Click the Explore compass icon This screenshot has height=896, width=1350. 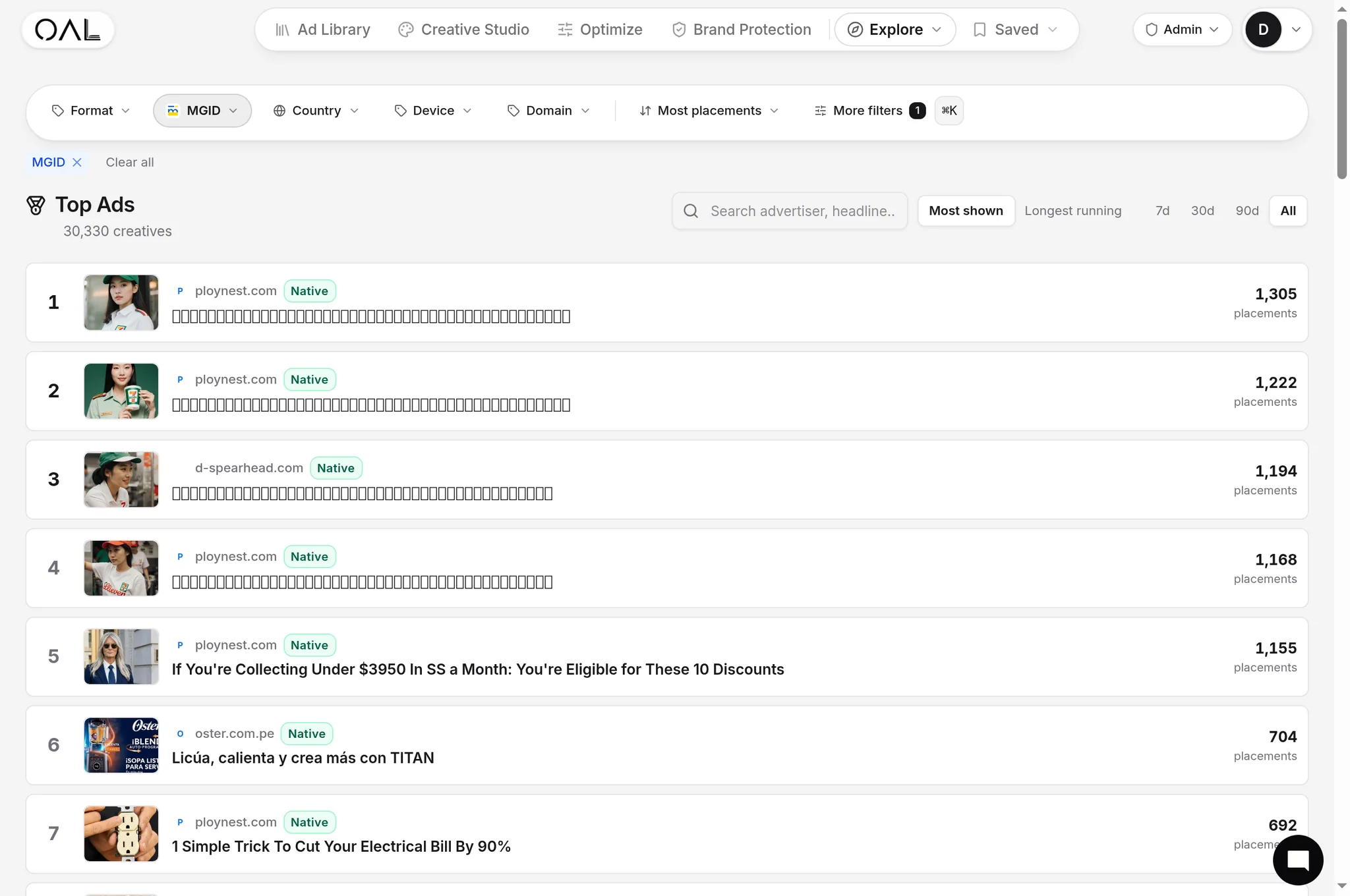[x=855, y=30]
